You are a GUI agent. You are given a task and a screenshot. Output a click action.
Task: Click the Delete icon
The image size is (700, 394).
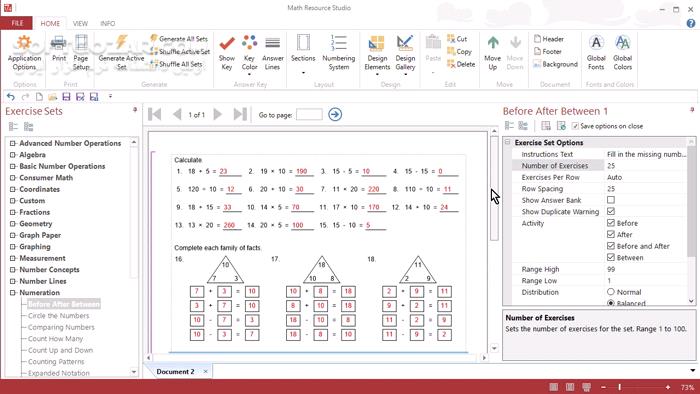click(451, 64)
